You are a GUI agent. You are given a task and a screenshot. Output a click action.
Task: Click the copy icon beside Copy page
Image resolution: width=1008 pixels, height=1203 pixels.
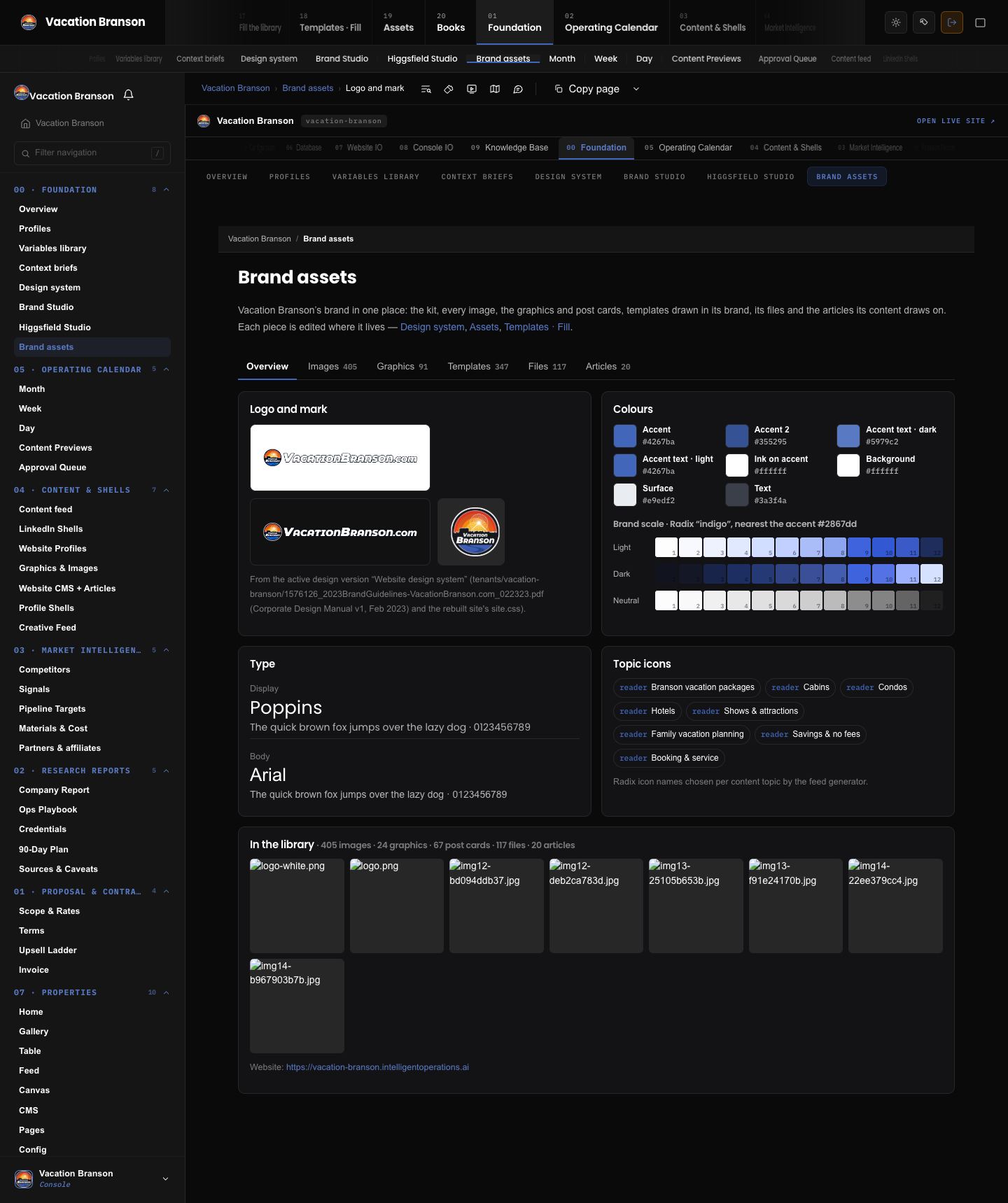559,89
